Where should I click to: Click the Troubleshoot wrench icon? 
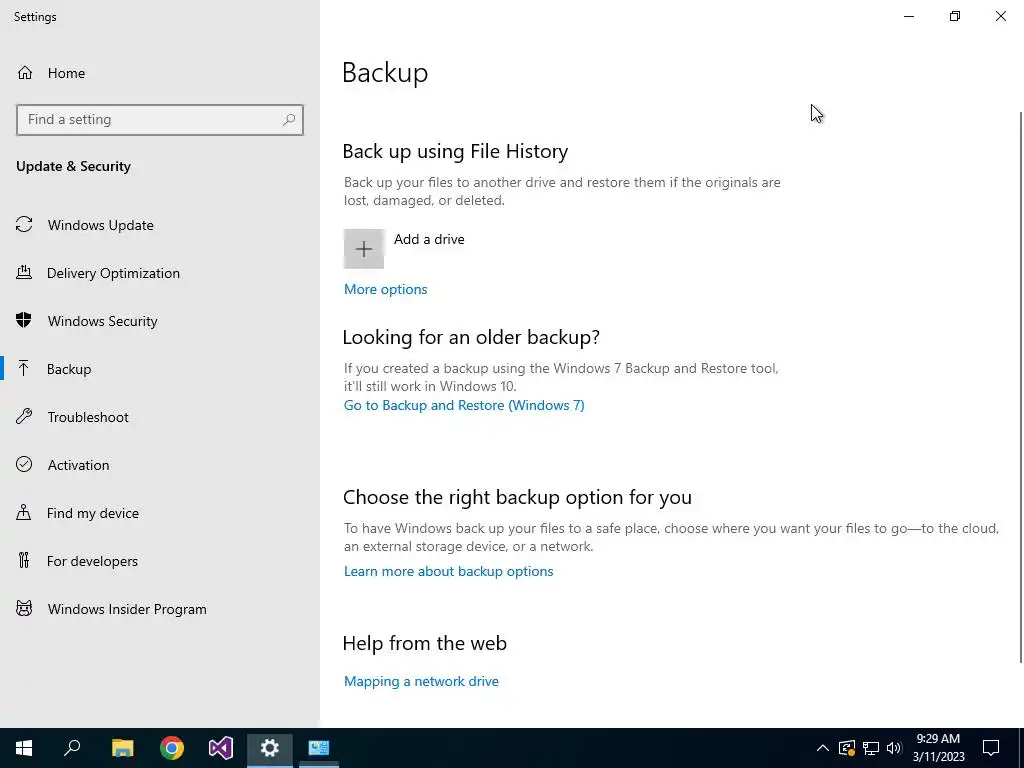[24, 416]
